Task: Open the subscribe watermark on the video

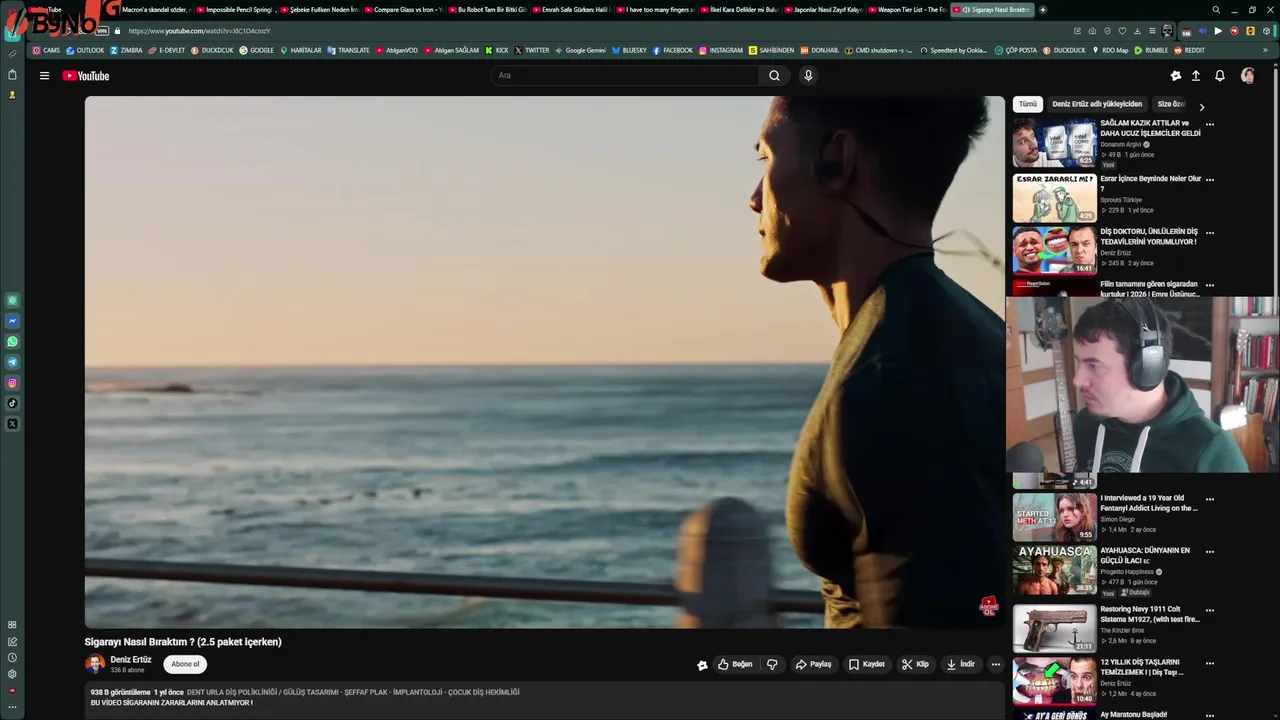Action: click(x=989, y=606)
